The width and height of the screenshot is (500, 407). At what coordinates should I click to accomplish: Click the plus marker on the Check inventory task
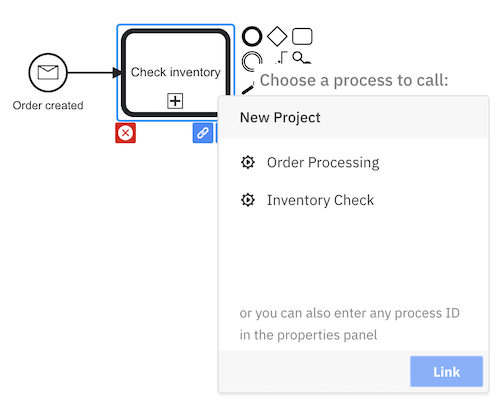coord(175,101)
